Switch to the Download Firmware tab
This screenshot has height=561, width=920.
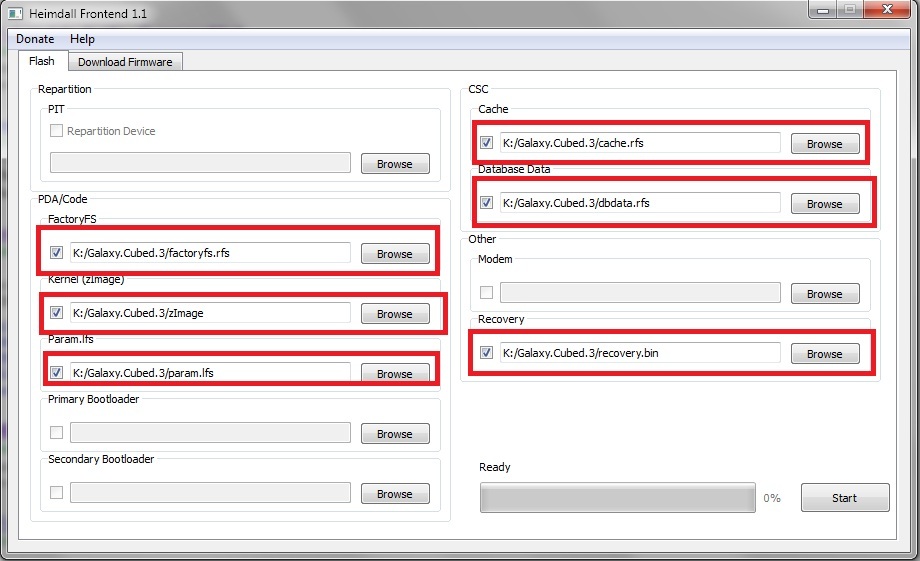(x=125, y=62)
